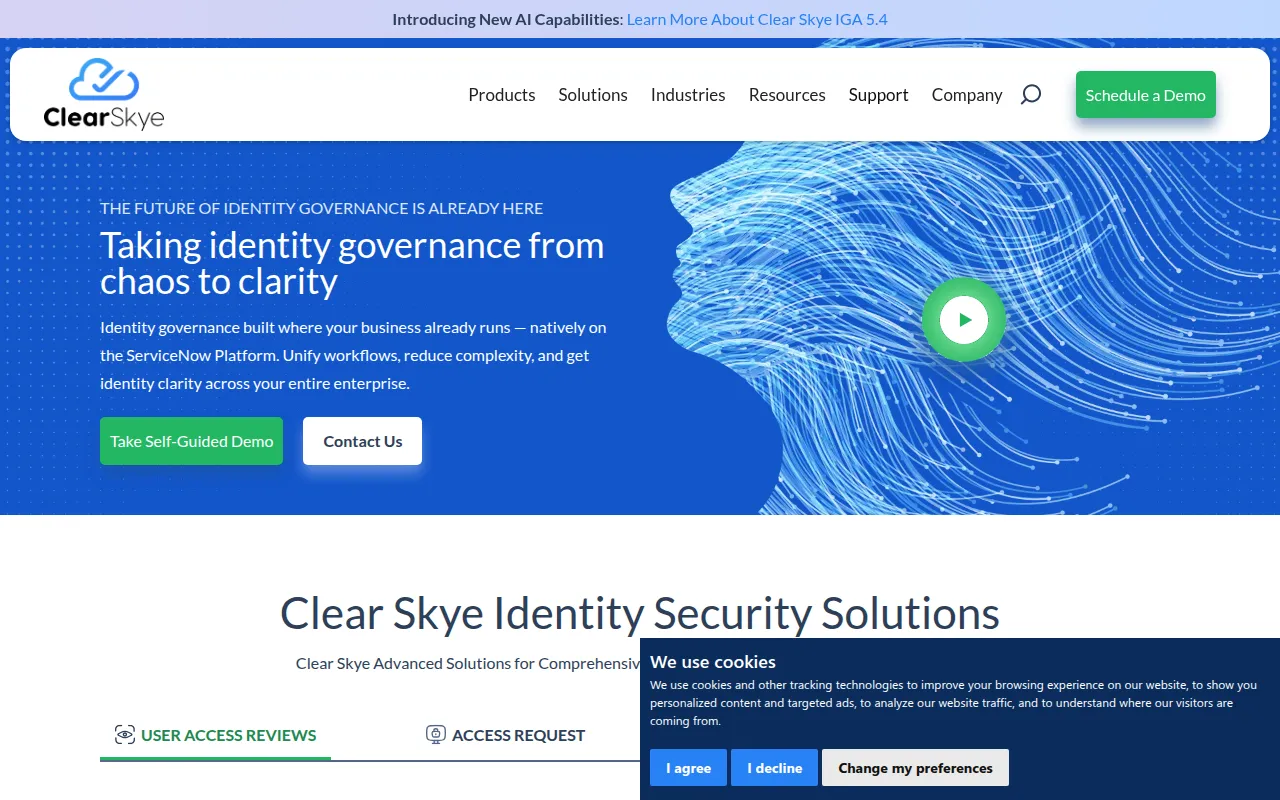Open the Support menu

point(879,95)
